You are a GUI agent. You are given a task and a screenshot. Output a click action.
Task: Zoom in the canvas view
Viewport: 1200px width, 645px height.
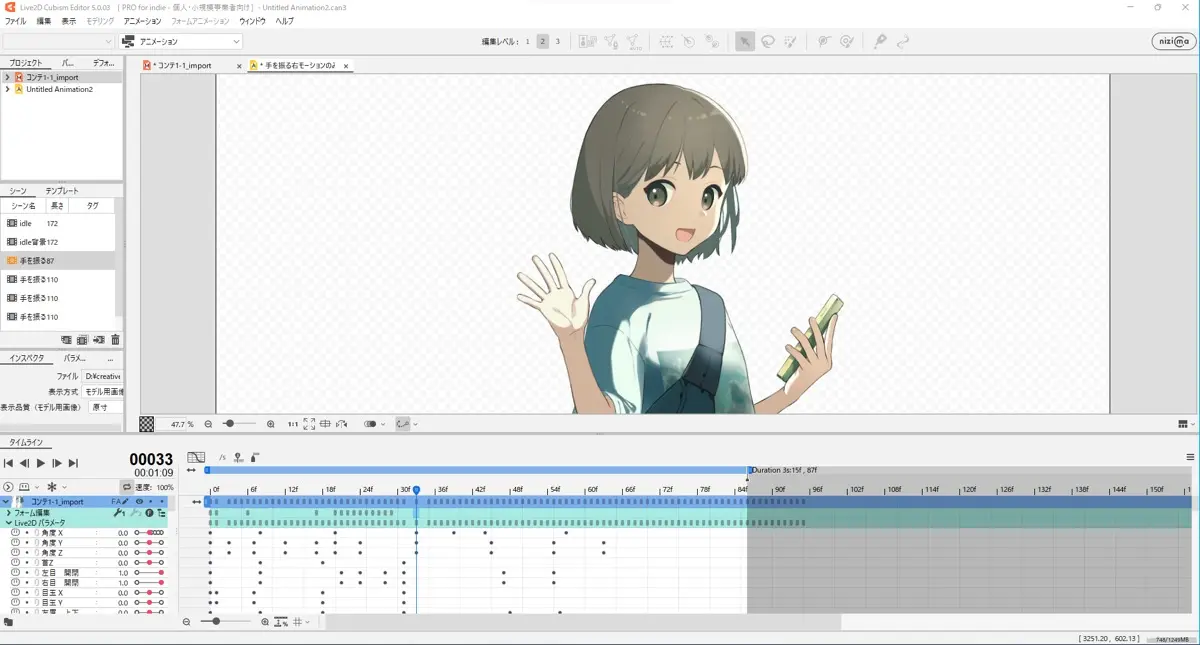[x=270, y=424]
